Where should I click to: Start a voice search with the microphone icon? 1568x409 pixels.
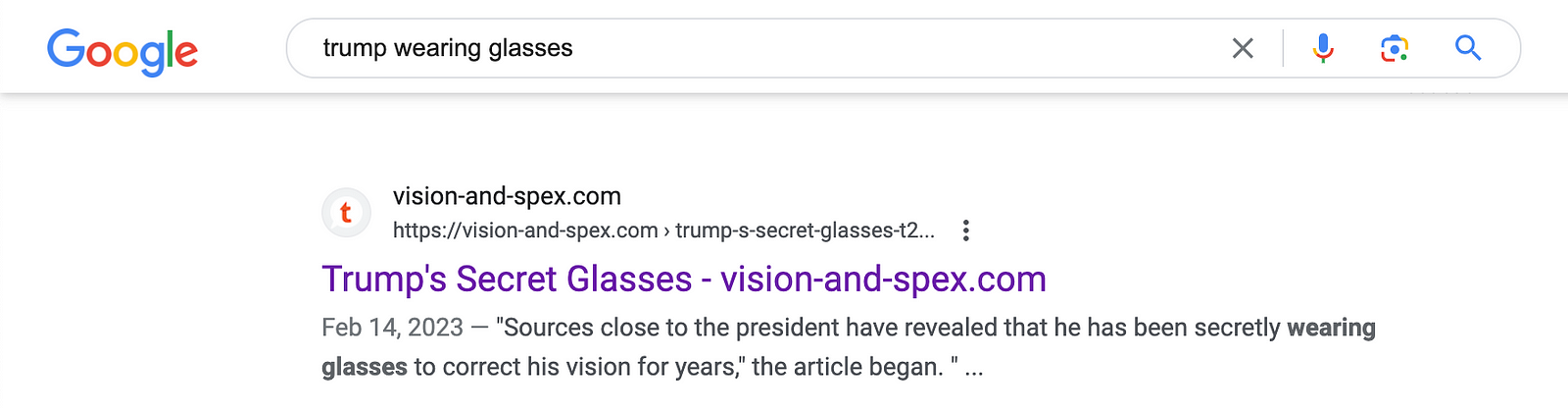click(1323, 48)
